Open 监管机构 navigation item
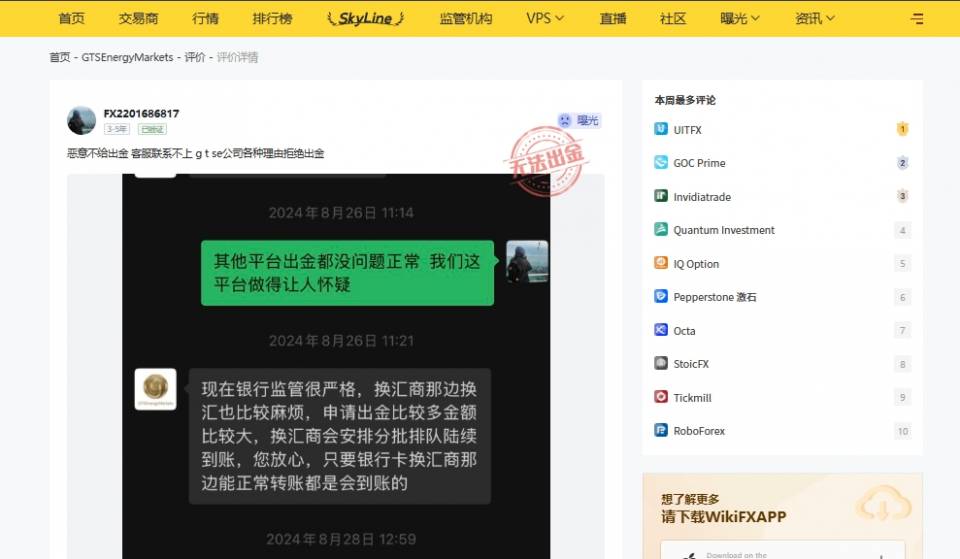The width and height of the screenshot is (960, 559). click(x=466, y=18)
